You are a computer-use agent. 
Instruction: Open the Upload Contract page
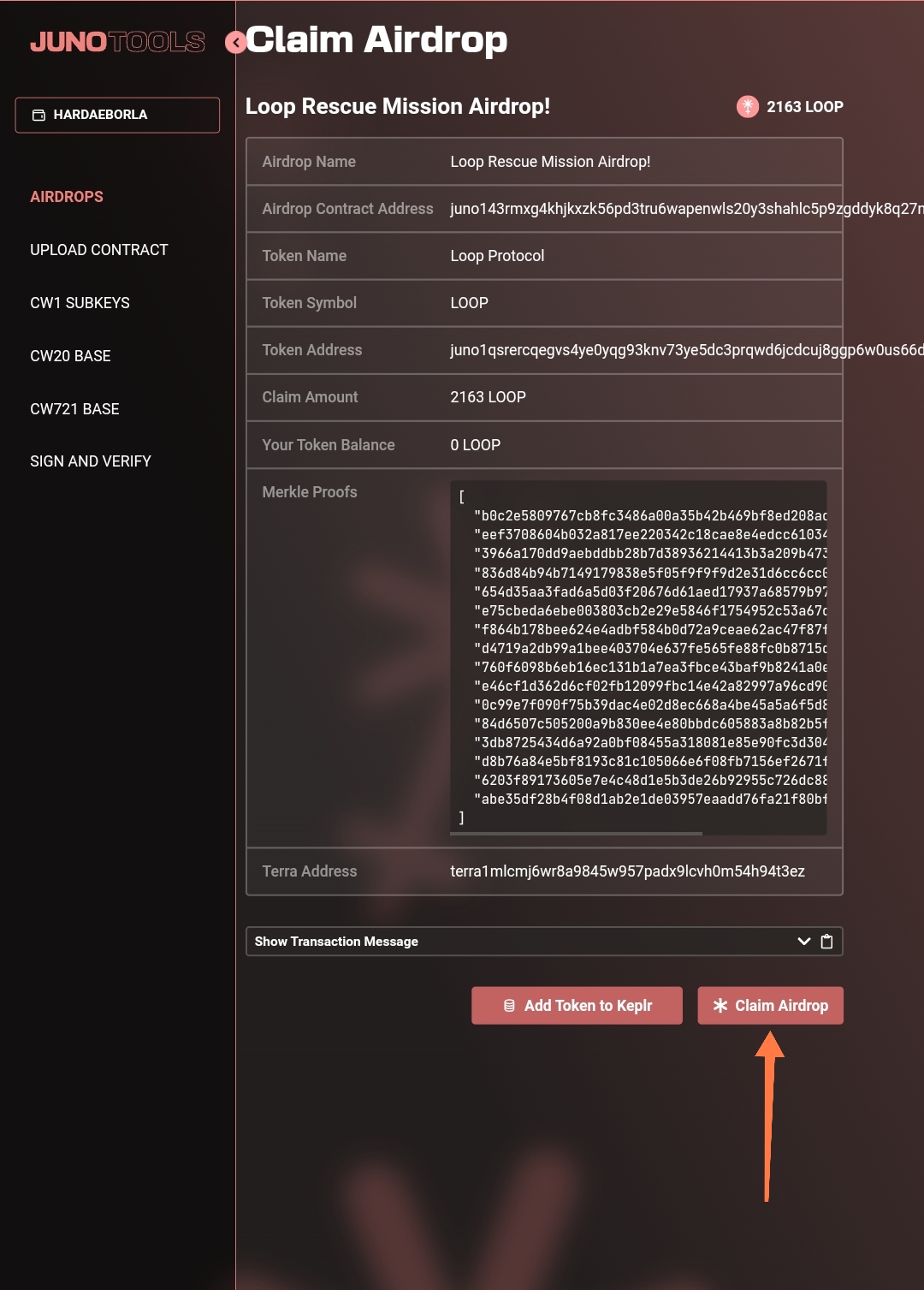[99, 250]
